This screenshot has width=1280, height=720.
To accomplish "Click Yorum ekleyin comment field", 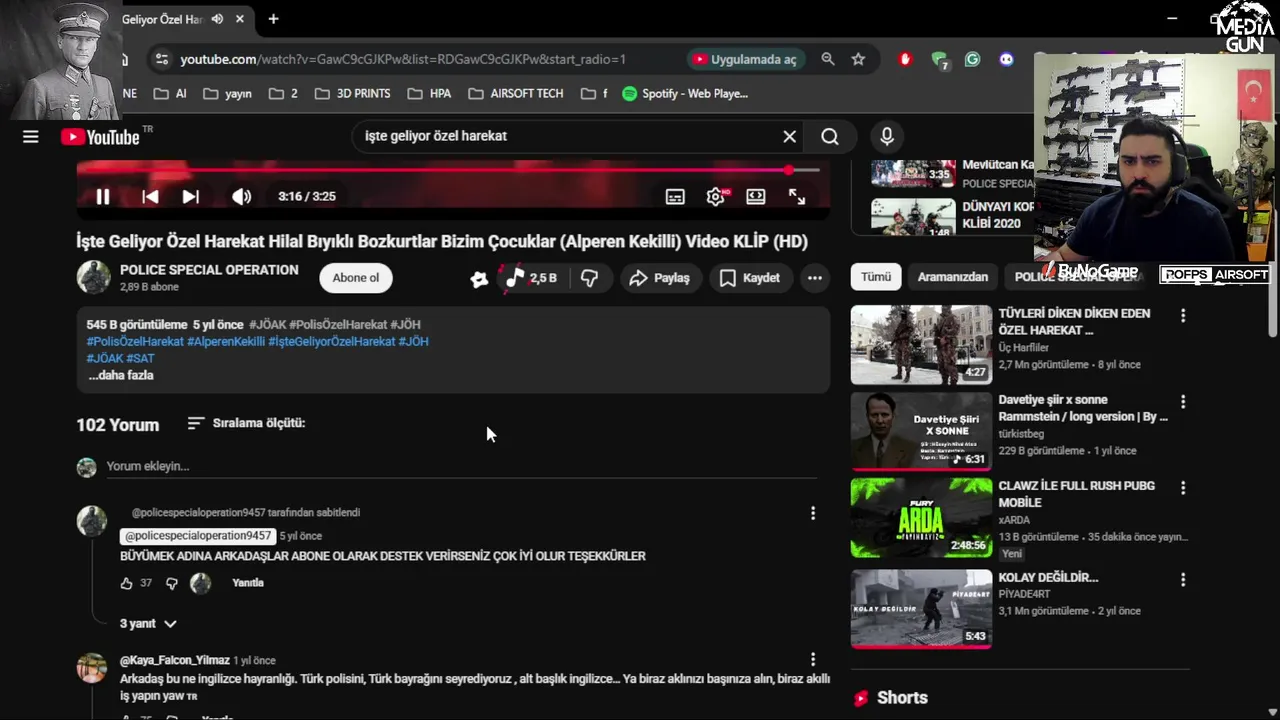I will coord(460,466).
